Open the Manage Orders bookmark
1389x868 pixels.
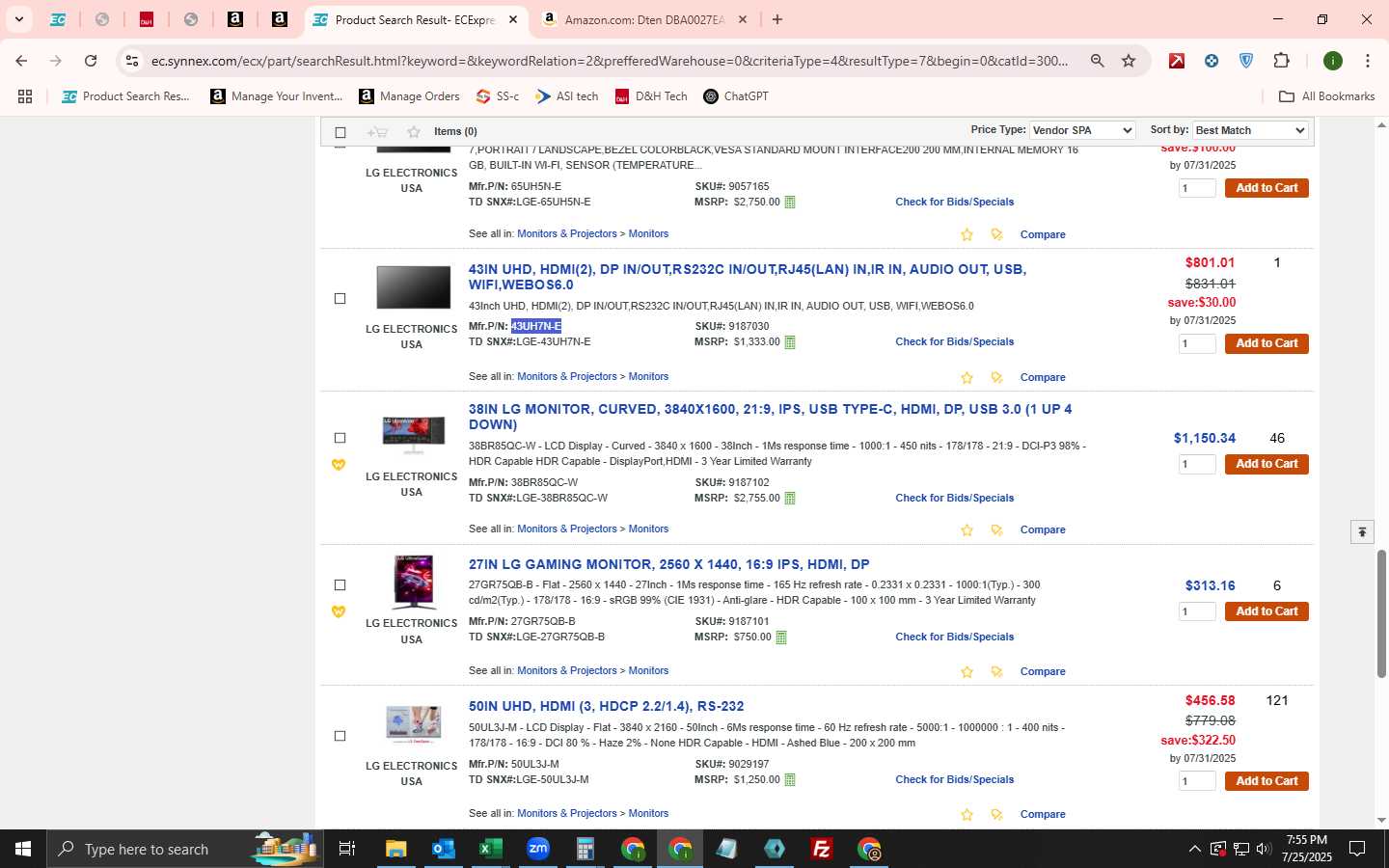409,96
